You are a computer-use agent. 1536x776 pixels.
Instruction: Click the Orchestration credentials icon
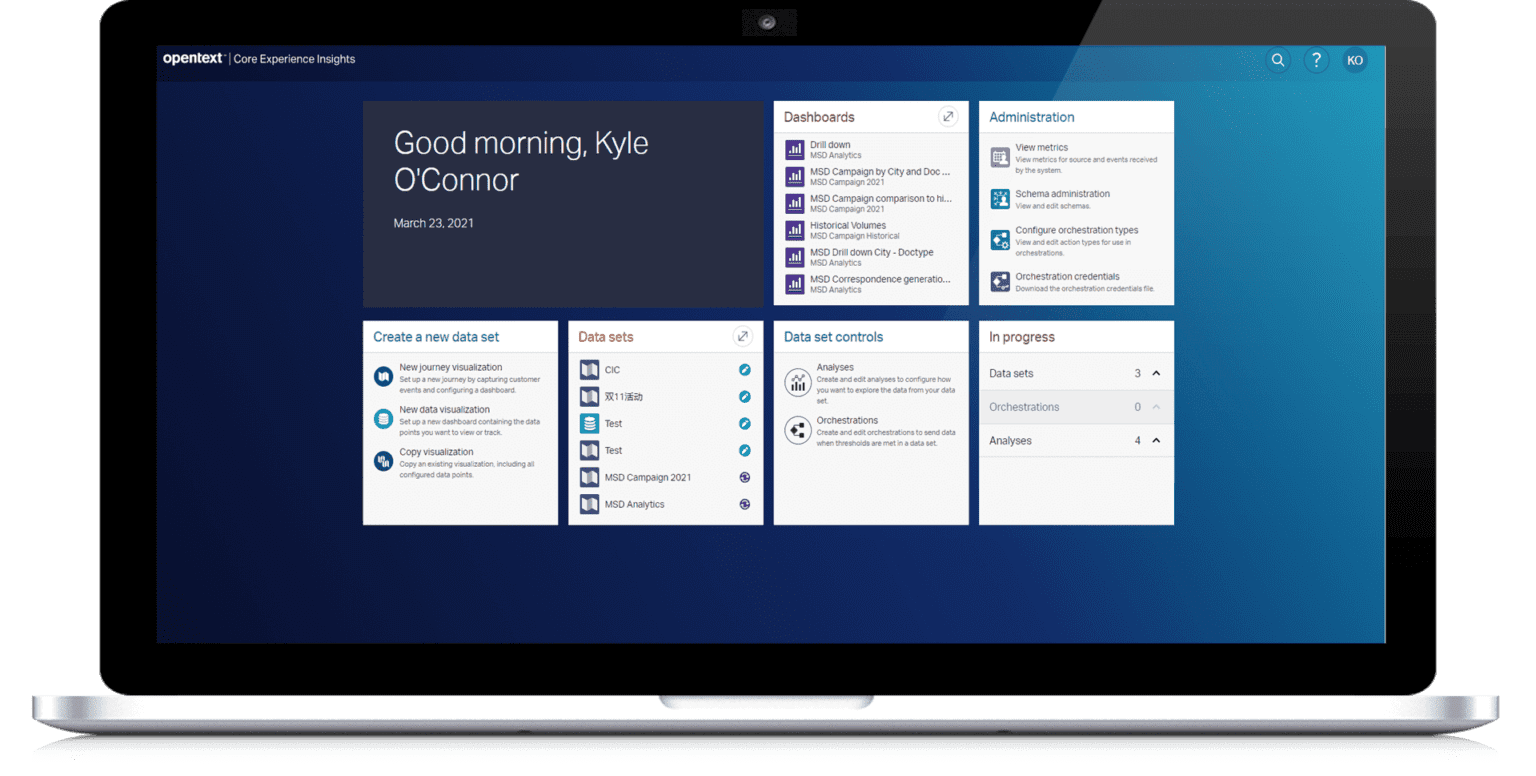coord(999,281)
